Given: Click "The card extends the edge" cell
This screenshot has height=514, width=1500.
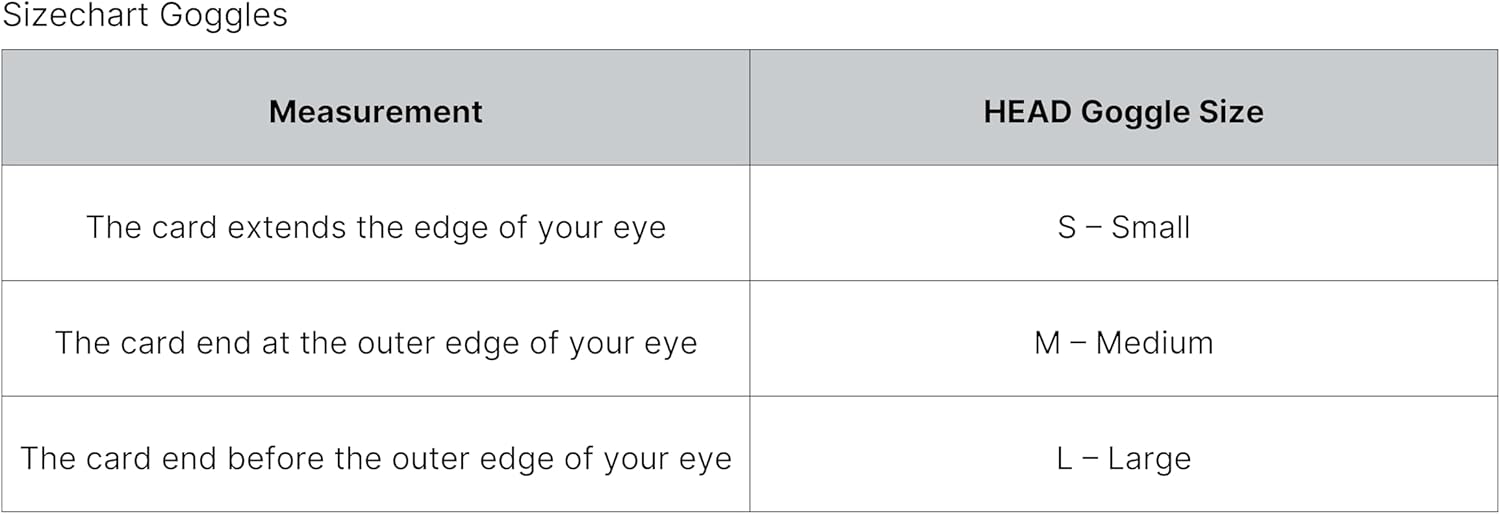Looking at the screenshot, I should [375, 227].
